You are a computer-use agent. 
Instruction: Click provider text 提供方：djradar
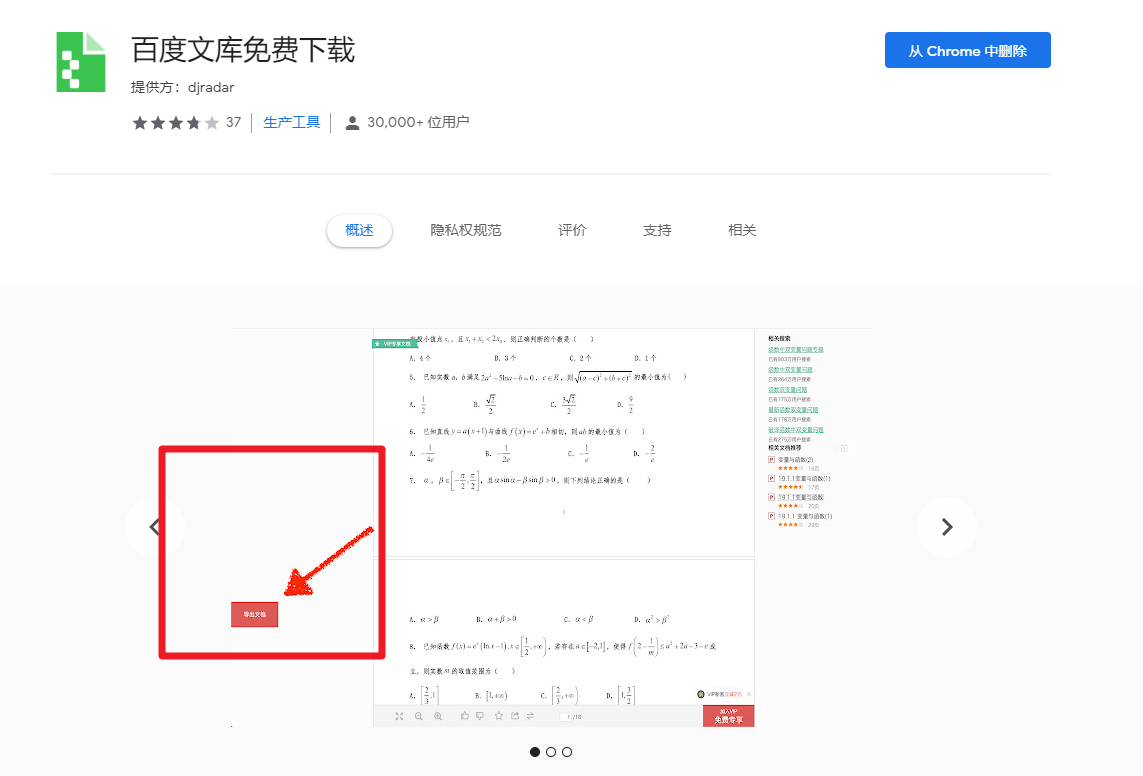[x=182, y=87]
